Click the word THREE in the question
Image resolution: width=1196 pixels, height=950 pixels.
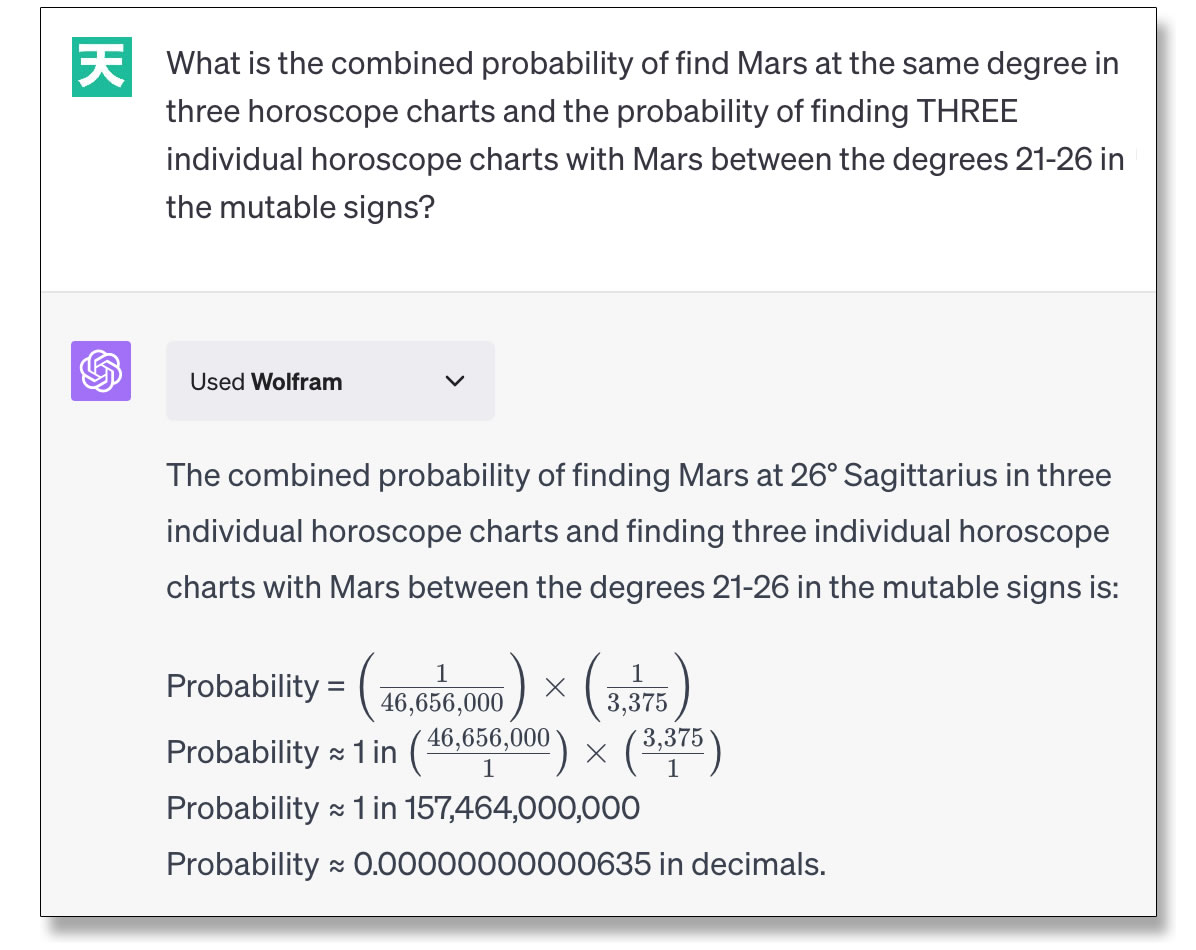click(x=967, y=111)
